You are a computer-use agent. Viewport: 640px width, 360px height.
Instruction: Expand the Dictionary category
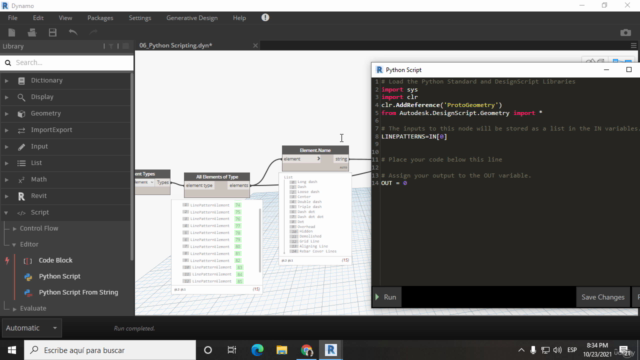coord(7,81)
